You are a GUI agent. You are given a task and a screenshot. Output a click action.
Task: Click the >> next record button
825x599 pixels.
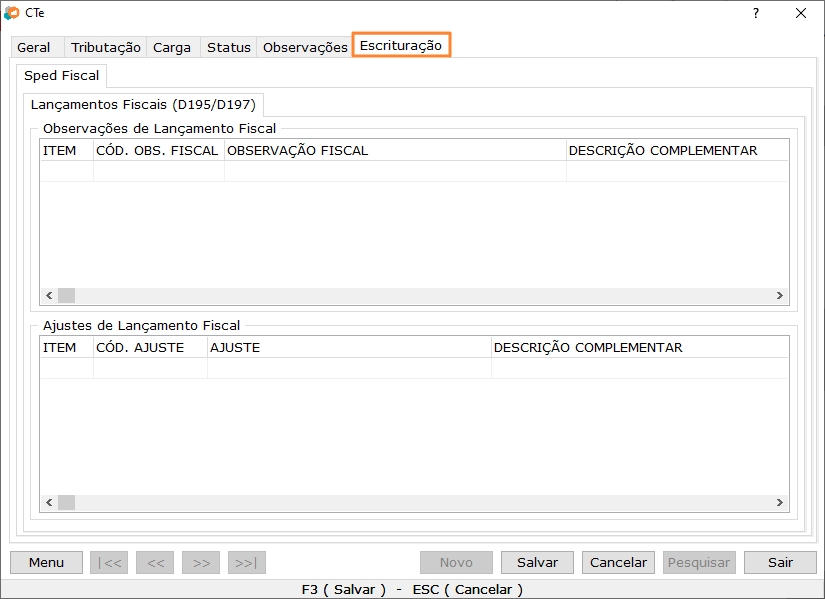click(x=201, y=562)
